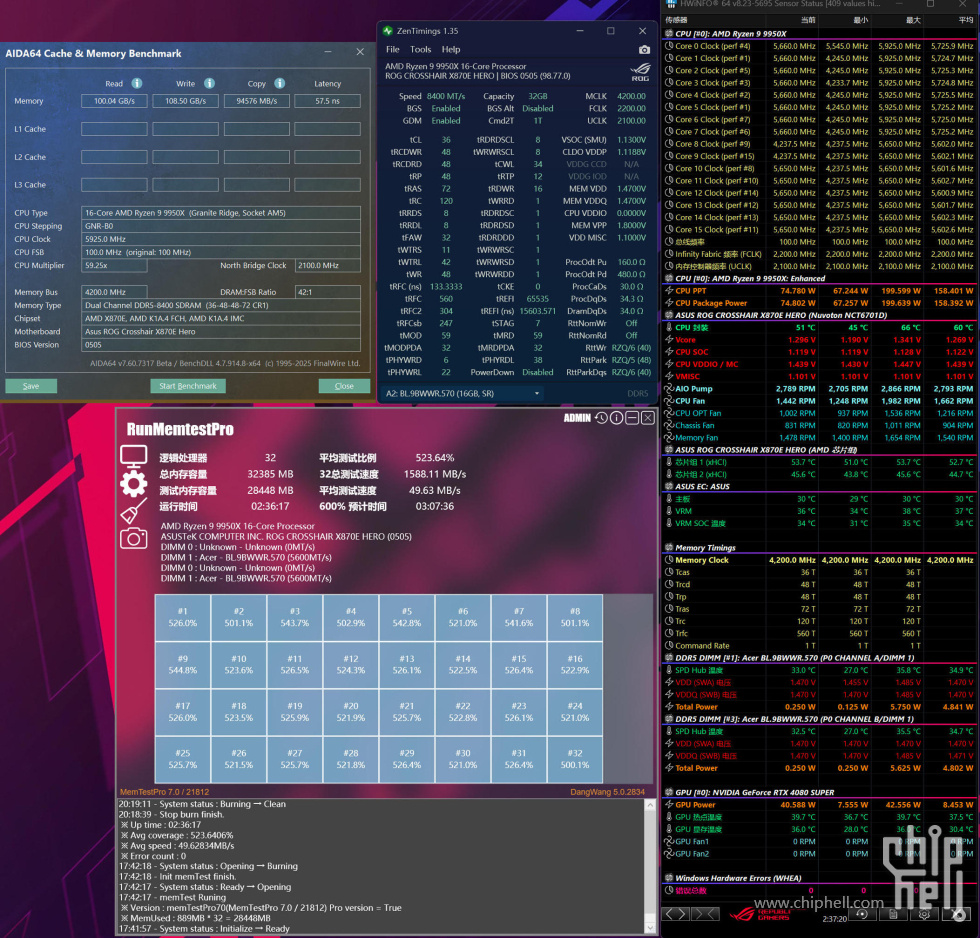Click the CPU PPT row in HWiNFO

[819, 291]
